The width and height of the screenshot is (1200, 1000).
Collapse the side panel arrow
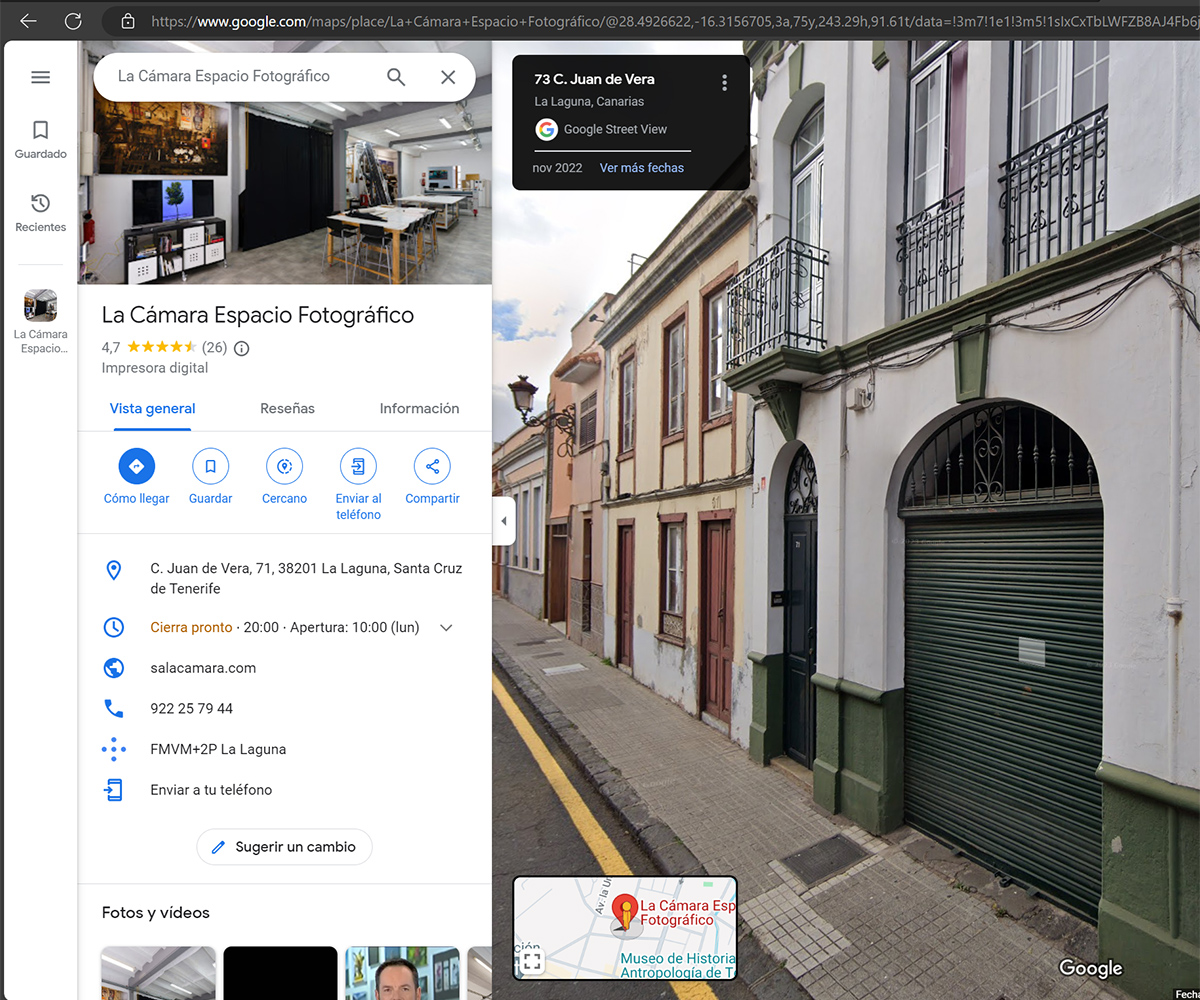pyautogui.click(x=503, y=522)
